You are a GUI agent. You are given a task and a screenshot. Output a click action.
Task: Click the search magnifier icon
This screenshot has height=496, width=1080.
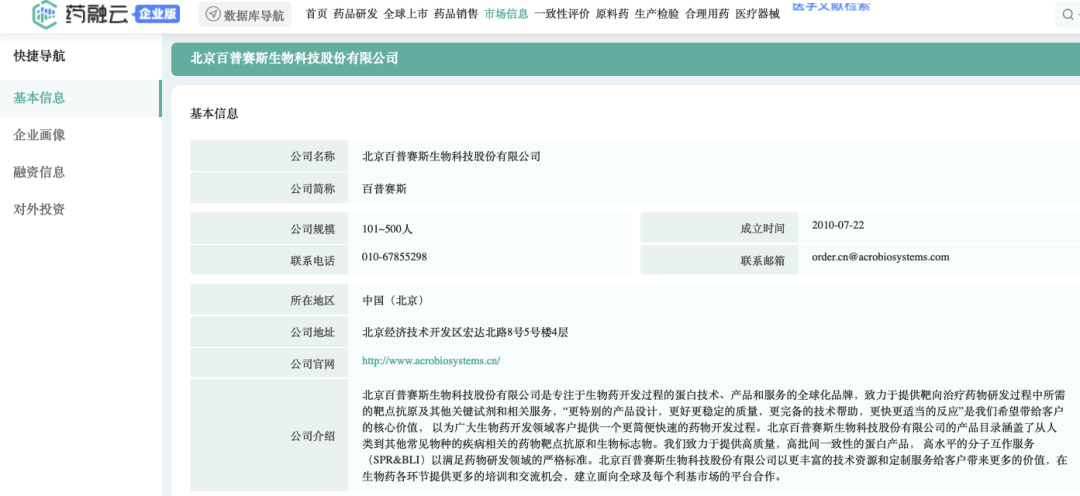coord(1067,14)
